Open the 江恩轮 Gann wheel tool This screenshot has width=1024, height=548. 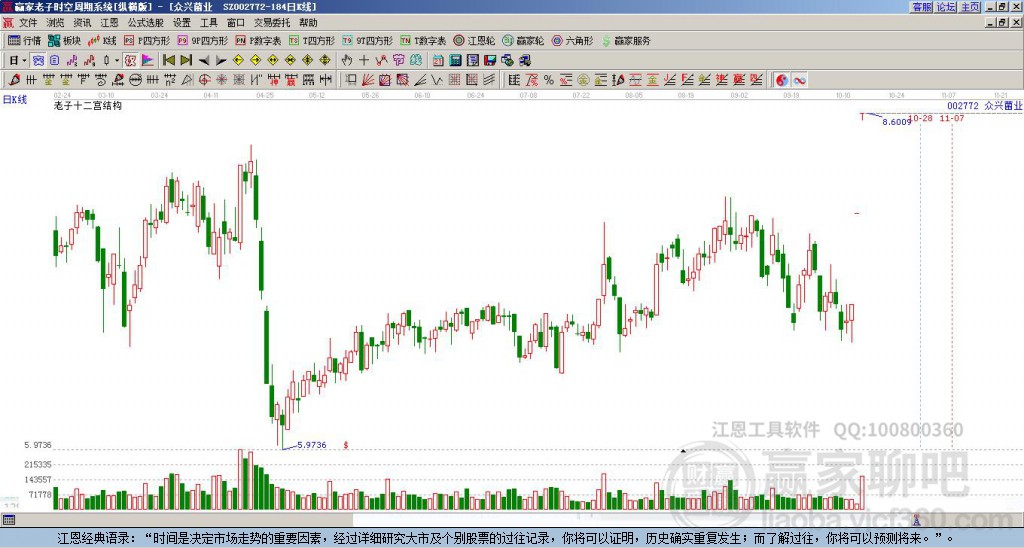tap(475, 41)
